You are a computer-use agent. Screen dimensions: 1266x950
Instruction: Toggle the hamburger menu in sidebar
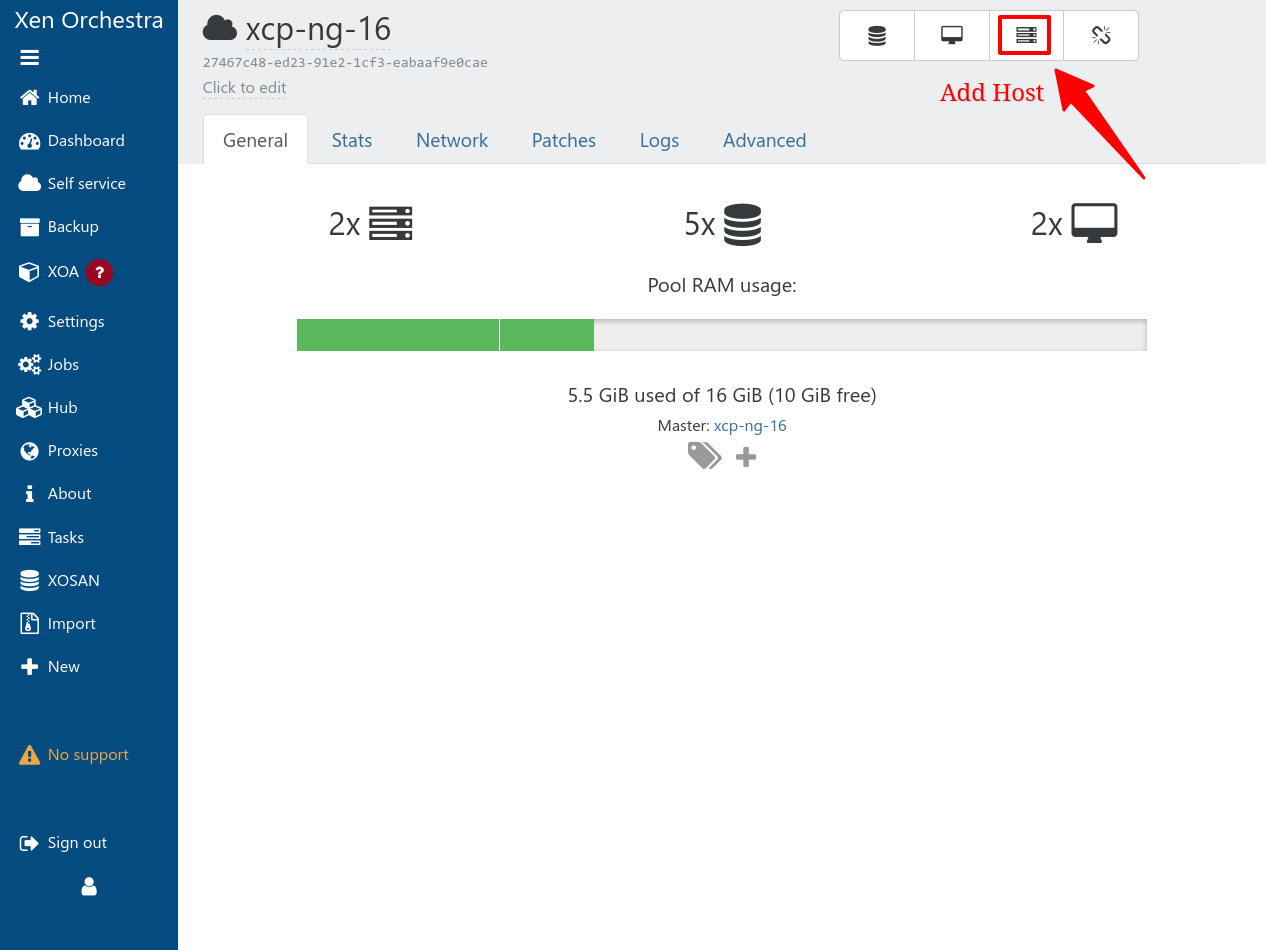click(x=30, y=58)
